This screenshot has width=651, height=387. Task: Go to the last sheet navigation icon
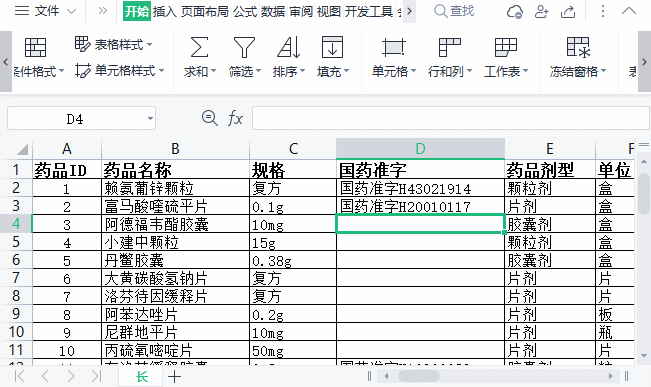96,377
